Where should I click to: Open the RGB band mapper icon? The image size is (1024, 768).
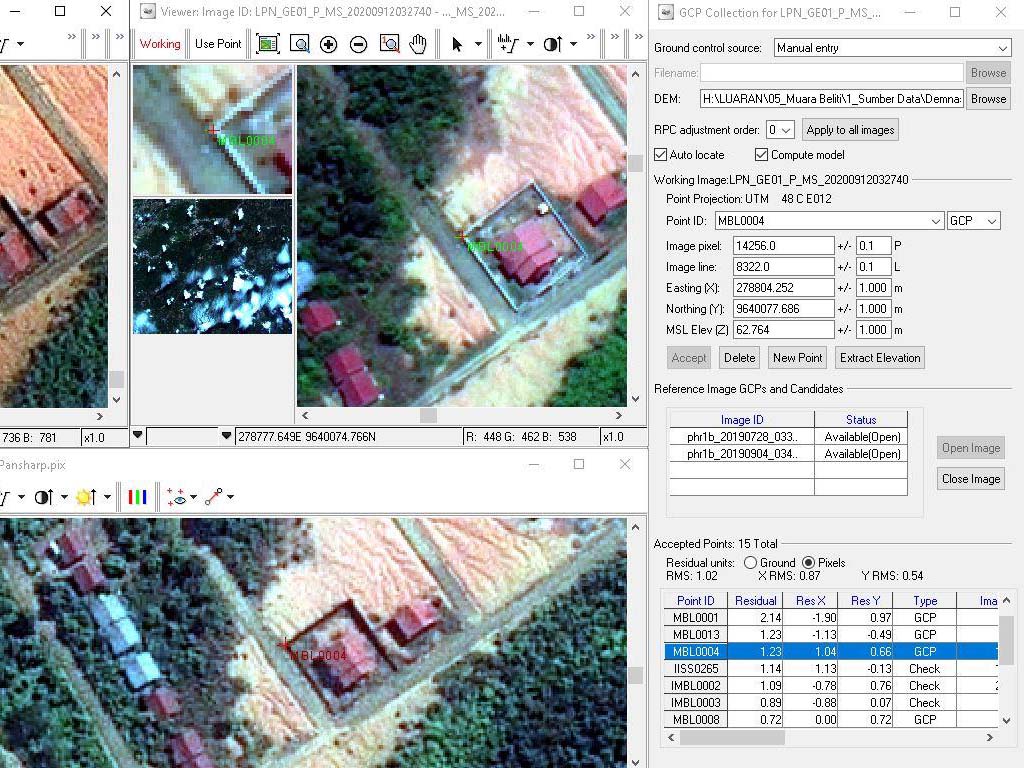(138, 497)
